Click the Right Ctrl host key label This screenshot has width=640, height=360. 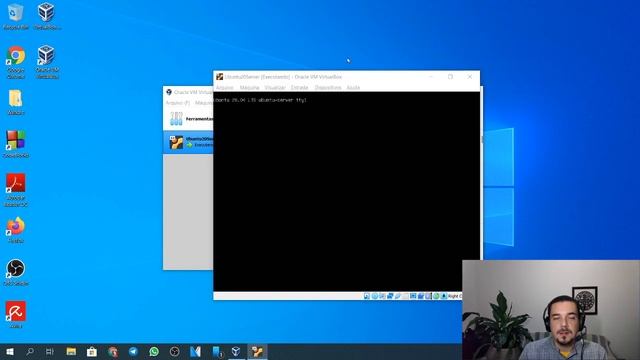point(455,296)
